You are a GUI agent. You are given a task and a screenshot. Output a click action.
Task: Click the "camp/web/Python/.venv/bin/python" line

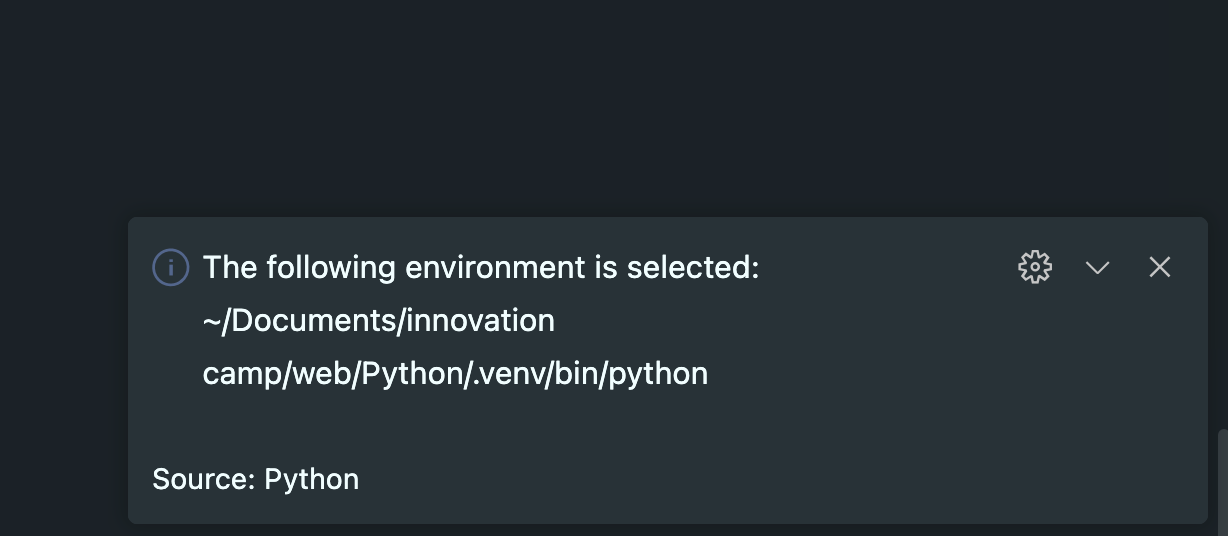tap(455, 374)
